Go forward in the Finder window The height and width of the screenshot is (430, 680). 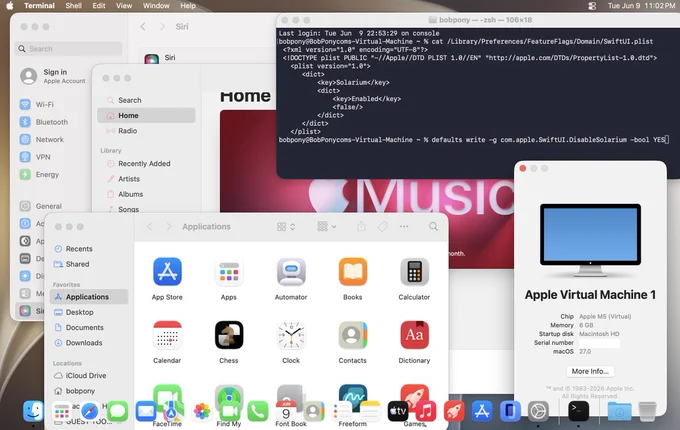[x=169, y=226]
